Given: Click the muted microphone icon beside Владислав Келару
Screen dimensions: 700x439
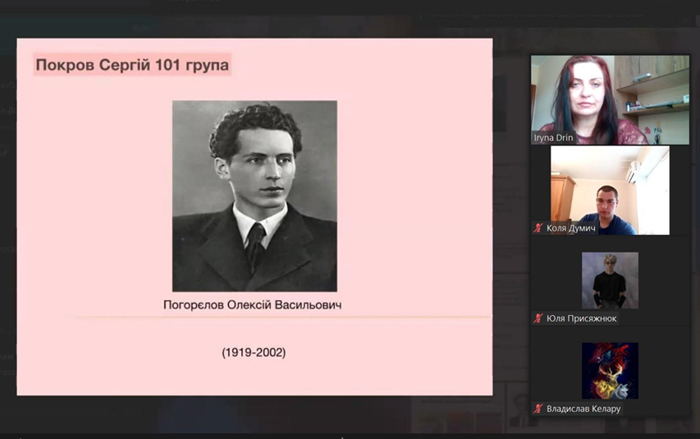Looking at the screenshot, I should click(x=538, y=409).
